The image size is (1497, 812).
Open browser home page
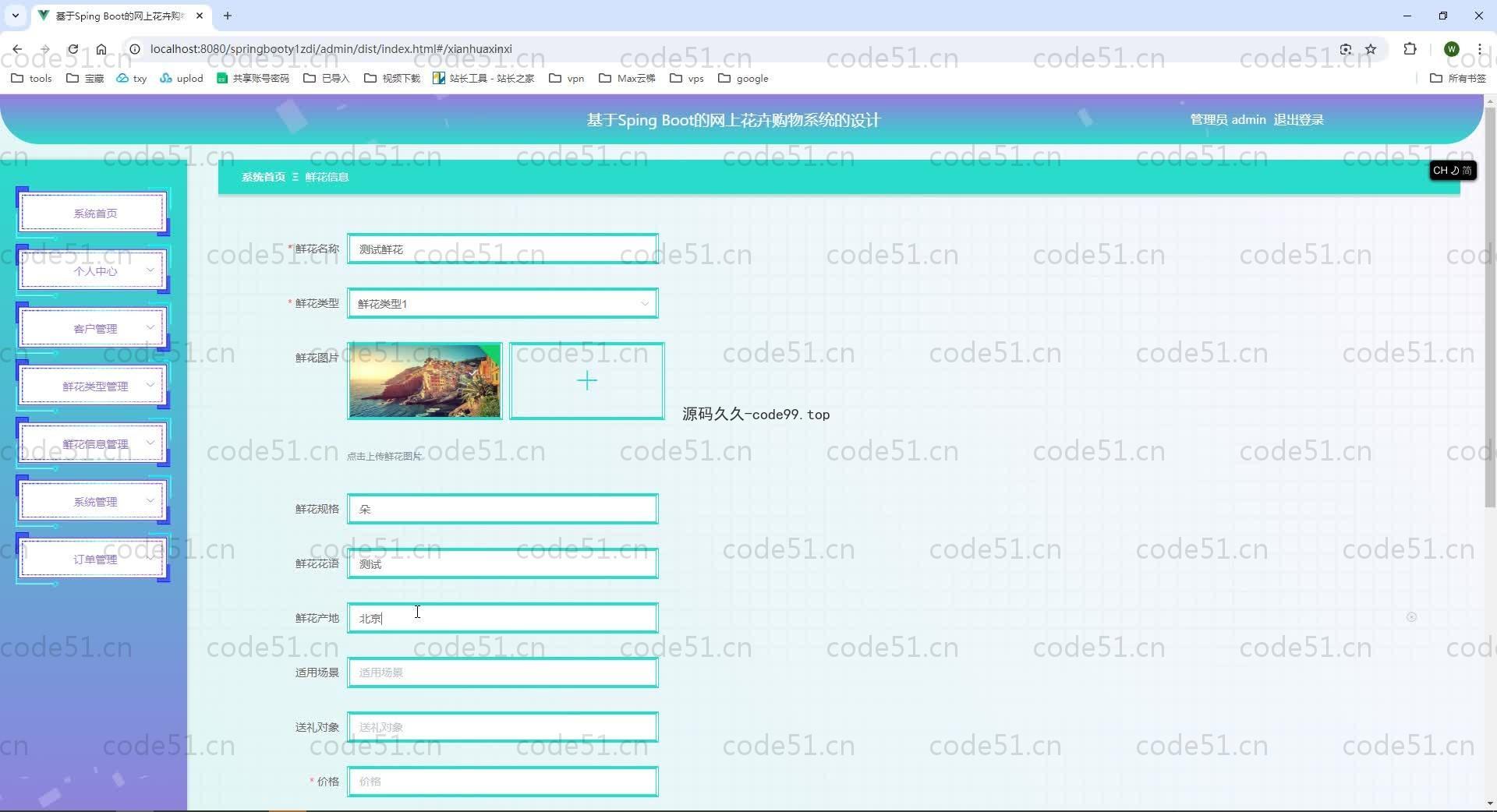[101, 49]
